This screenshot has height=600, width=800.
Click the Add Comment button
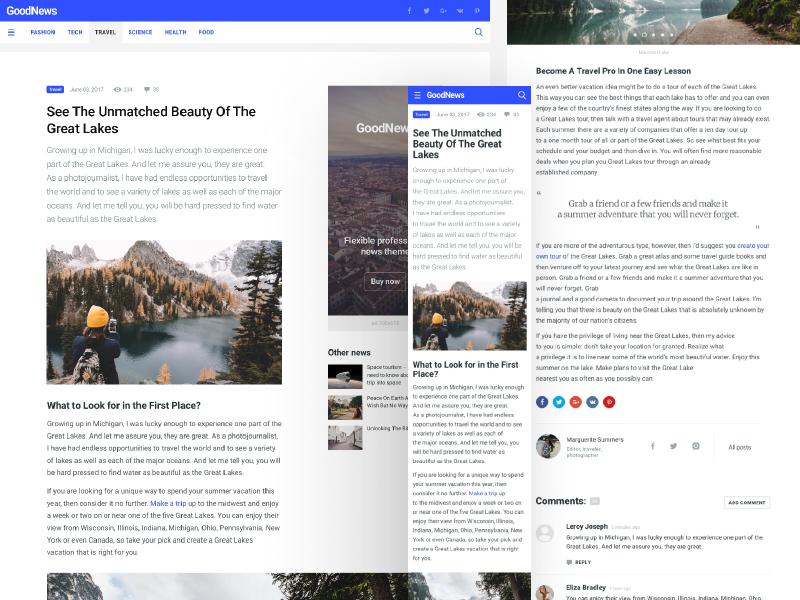coord(746,503)
